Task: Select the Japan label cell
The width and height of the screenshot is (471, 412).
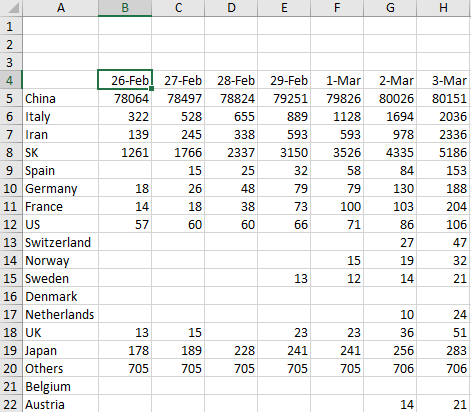Action: [x=61, y=350]
